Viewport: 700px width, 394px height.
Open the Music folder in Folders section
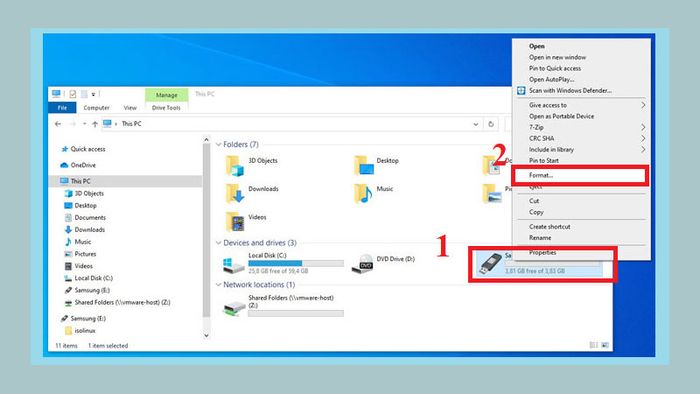coord(363,194)
